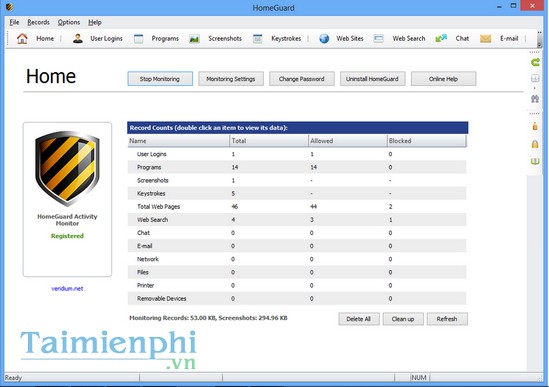The image size is (549, 387).
Task: Open the Web Sites globe icon
Action: click(x=324, y=39)
